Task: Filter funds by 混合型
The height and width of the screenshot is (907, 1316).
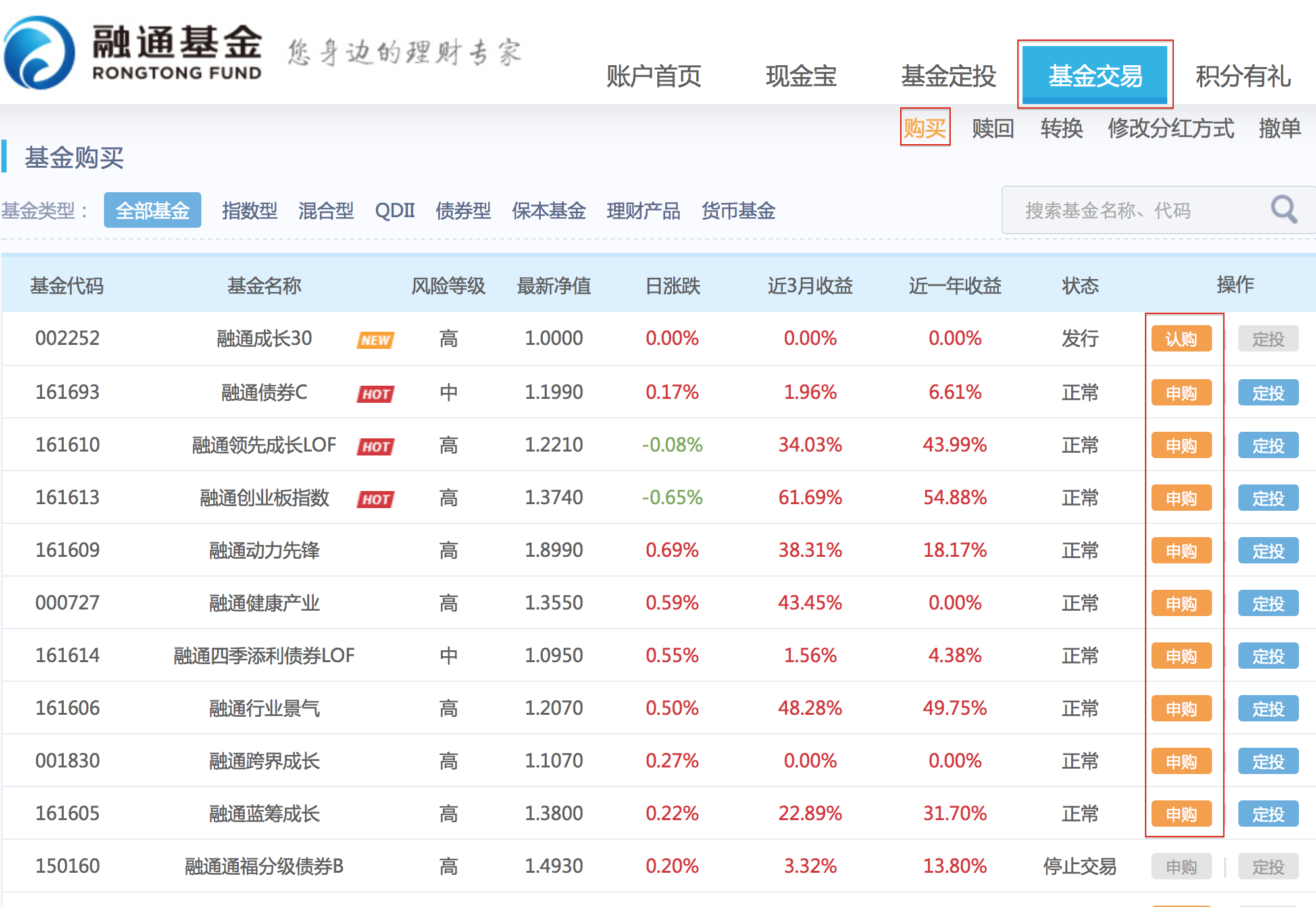Action: (x=326, y=211)
